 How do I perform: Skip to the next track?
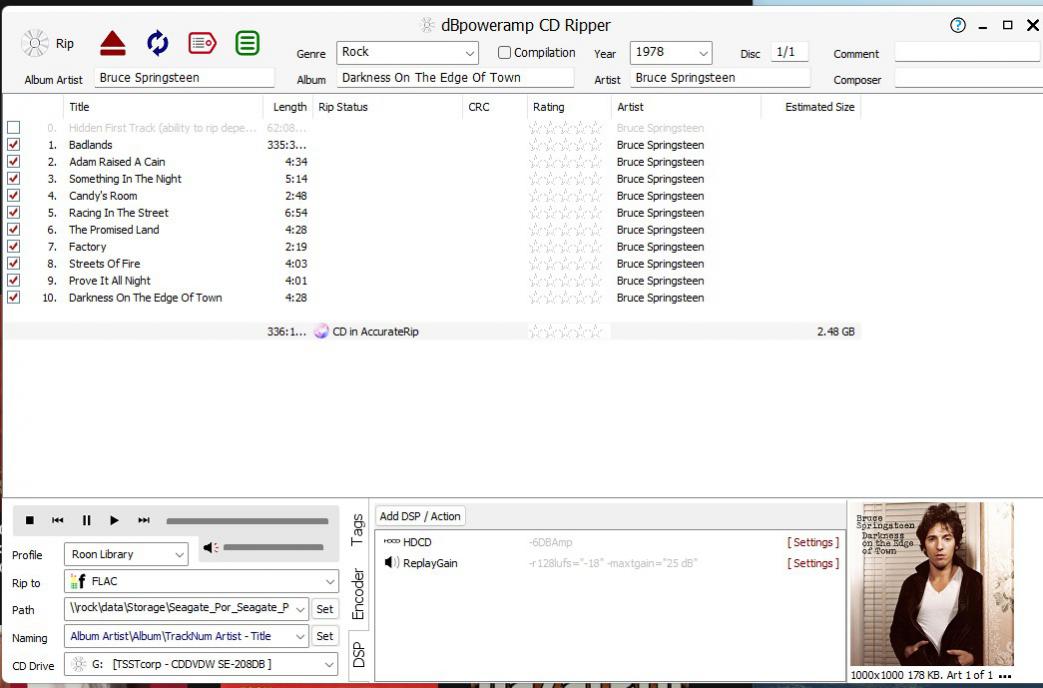click(144, 520)
